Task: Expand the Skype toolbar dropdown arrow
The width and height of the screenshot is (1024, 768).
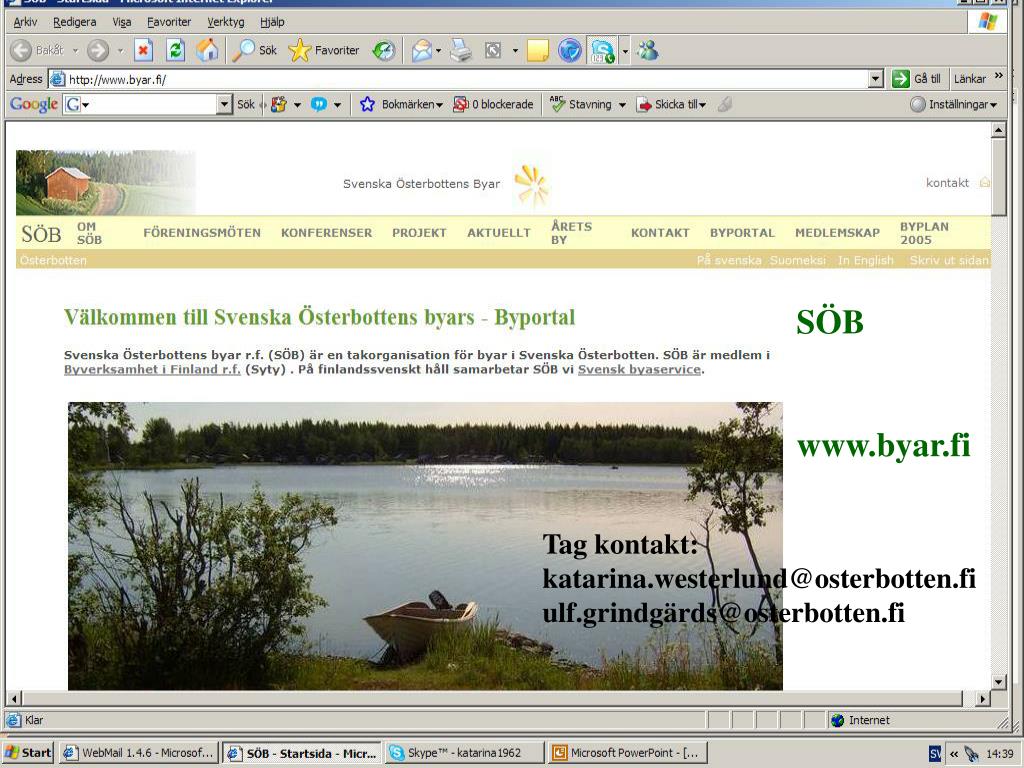Action: pyautogui.click(x=625, y=50)
